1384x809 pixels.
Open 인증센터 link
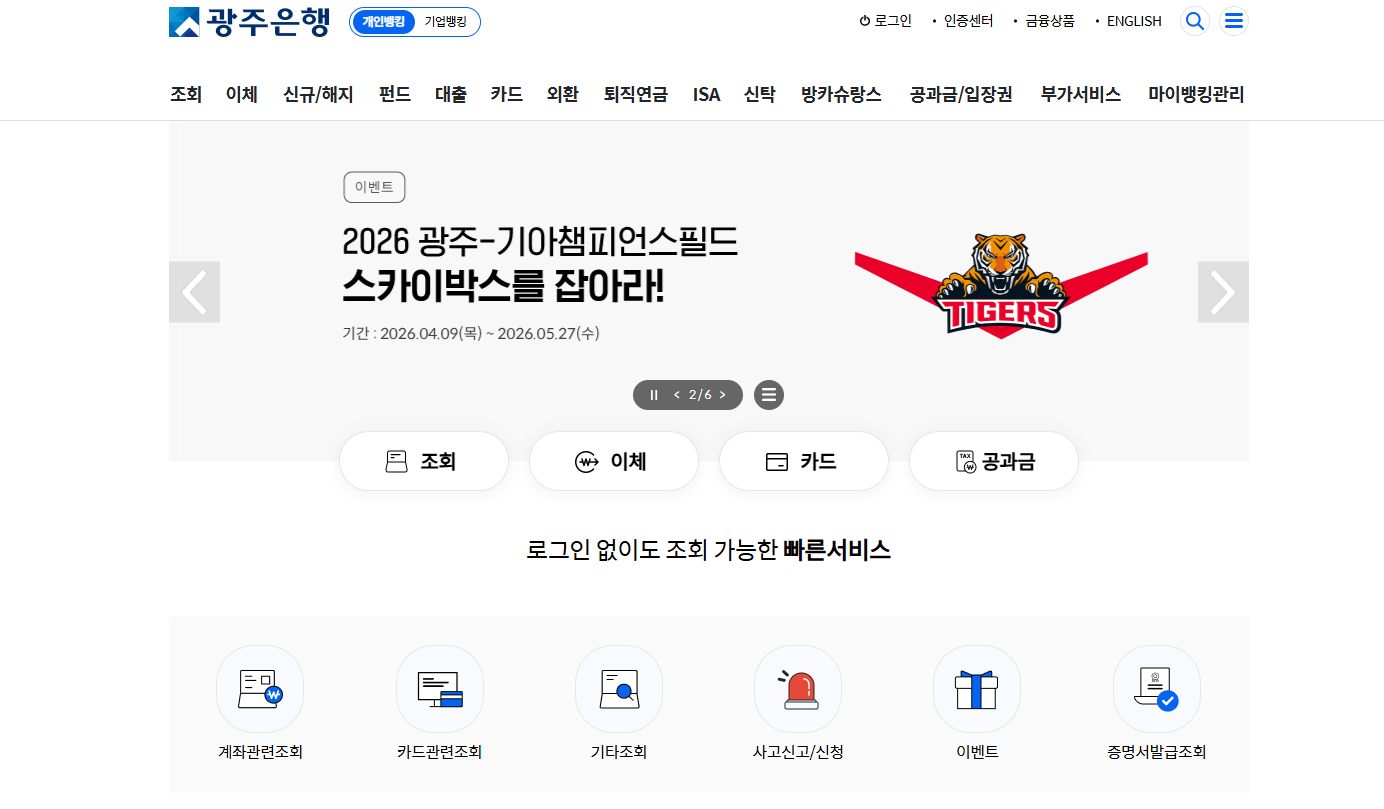click(968, 21)
